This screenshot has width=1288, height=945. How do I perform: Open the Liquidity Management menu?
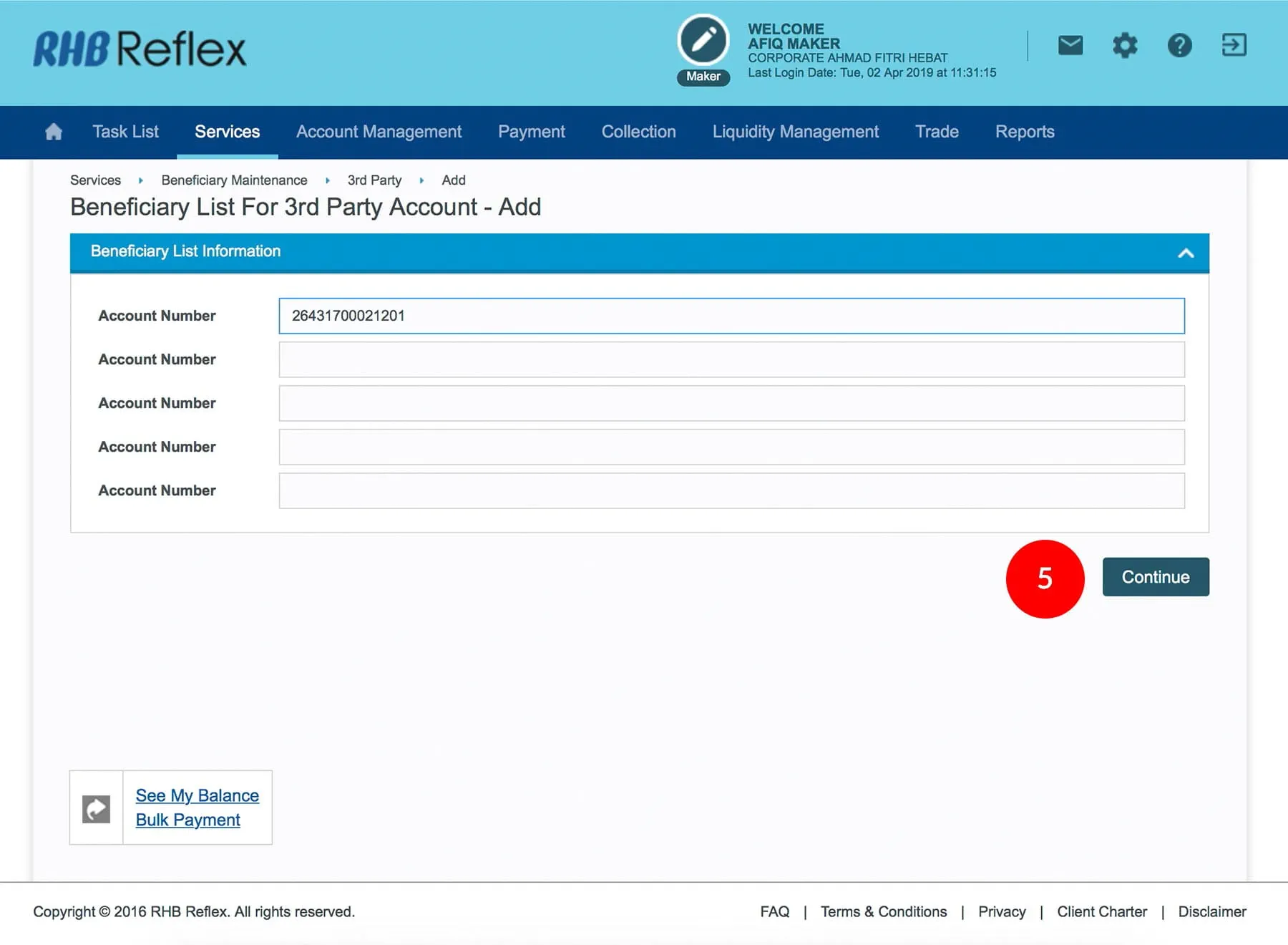pos(795,132)
